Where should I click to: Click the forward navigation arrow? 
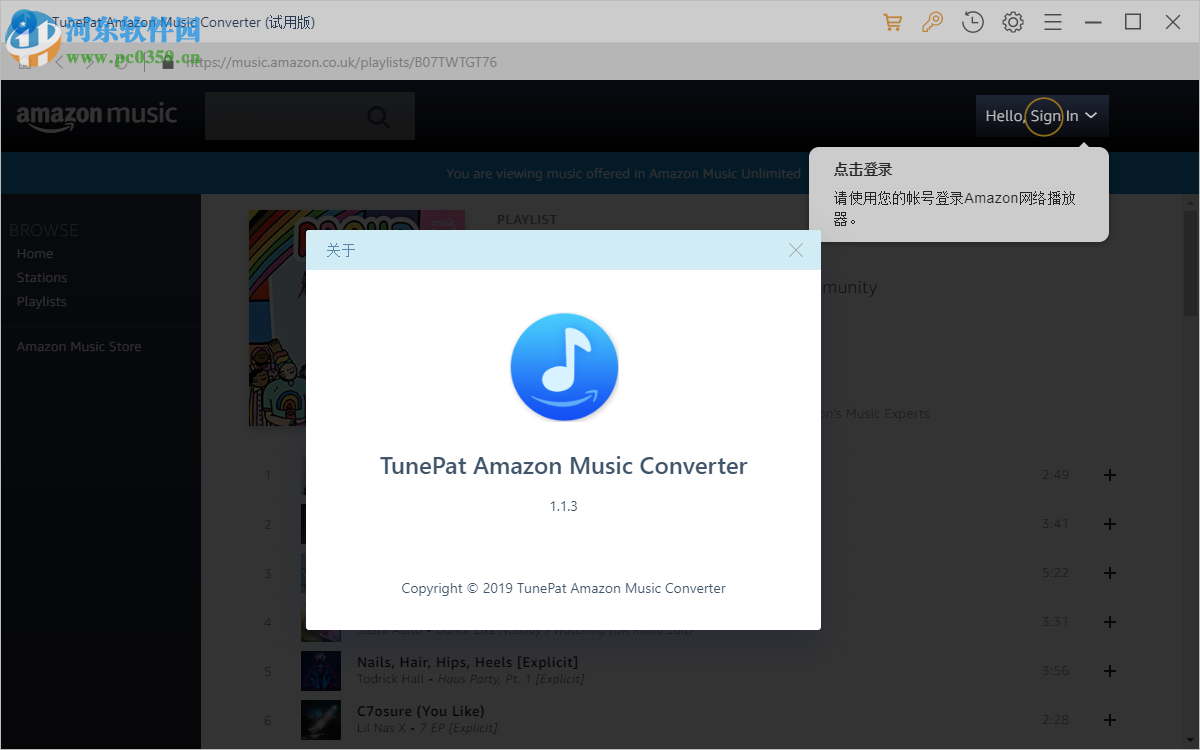90,62
